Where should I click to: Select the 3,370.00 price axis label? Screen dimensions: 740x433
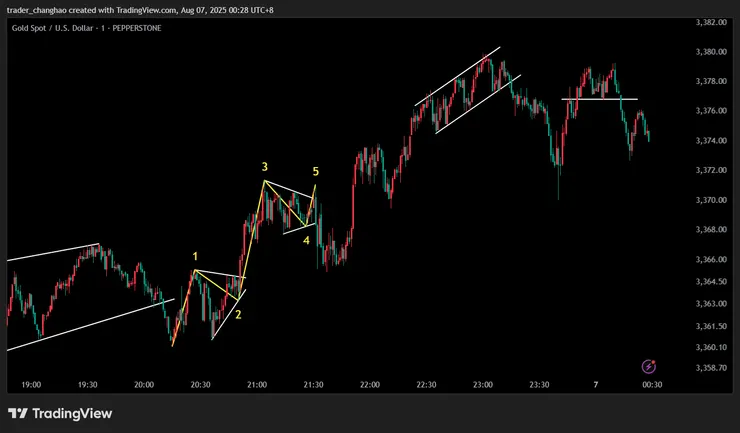pos(711,200)
